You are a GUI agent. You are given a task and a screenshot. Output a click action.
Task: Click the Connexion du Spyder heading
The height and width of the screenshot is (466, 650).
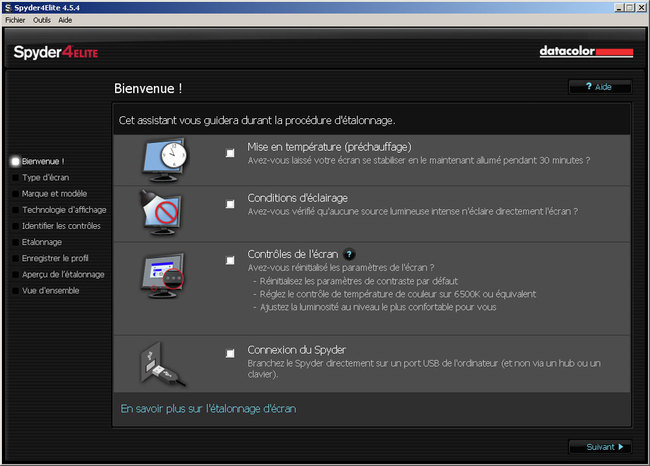[x=297, y=350]
